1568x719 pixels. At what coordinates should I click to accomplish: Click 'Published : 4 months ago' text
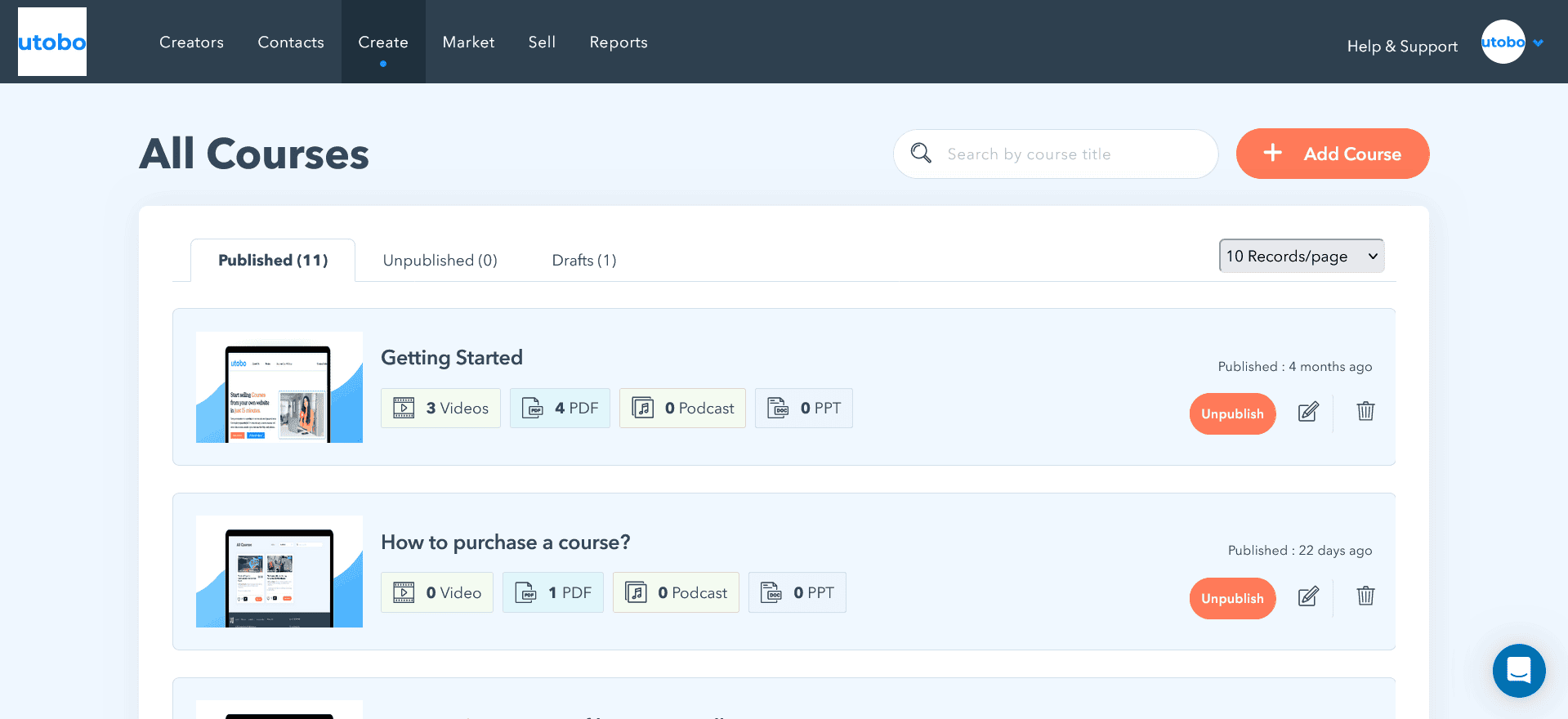click(1295, 367)
